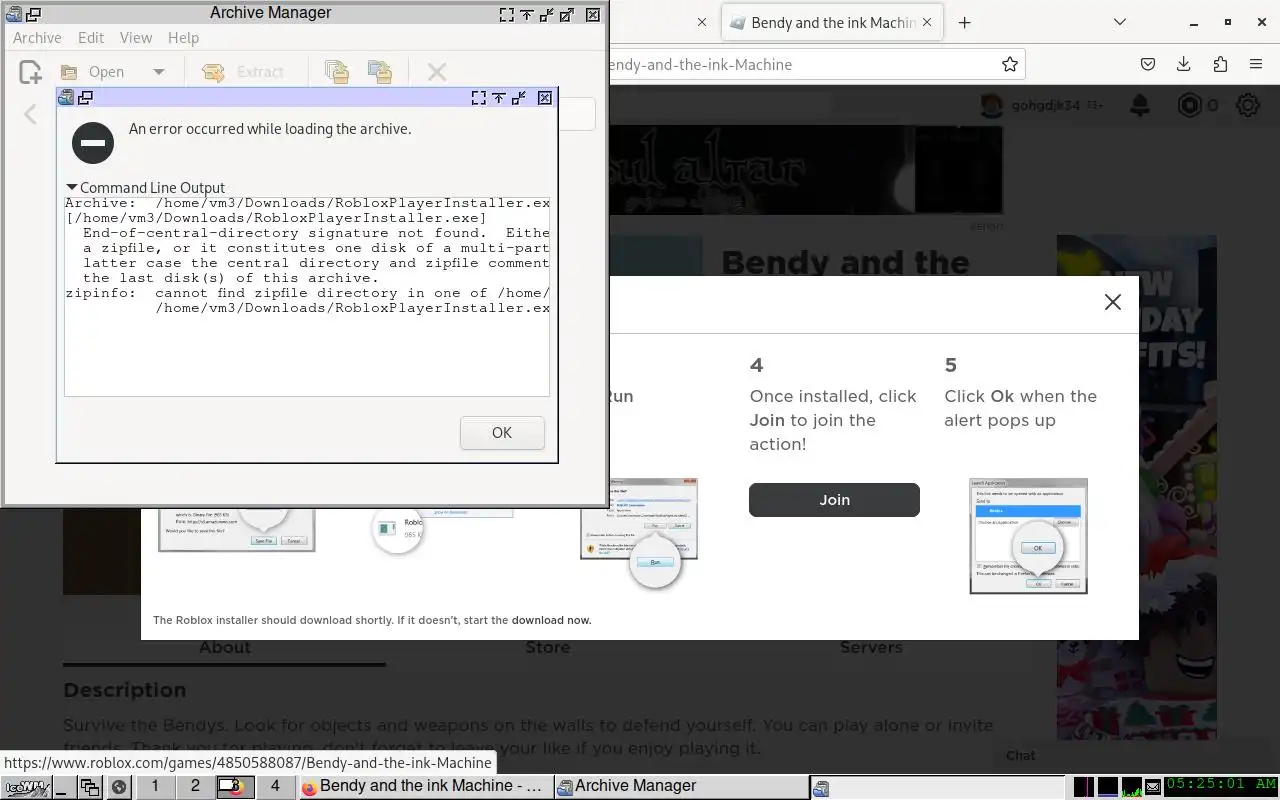Click the stop X icon in Archive Manager toolbar
The image size is (1280, 800).
437,72
